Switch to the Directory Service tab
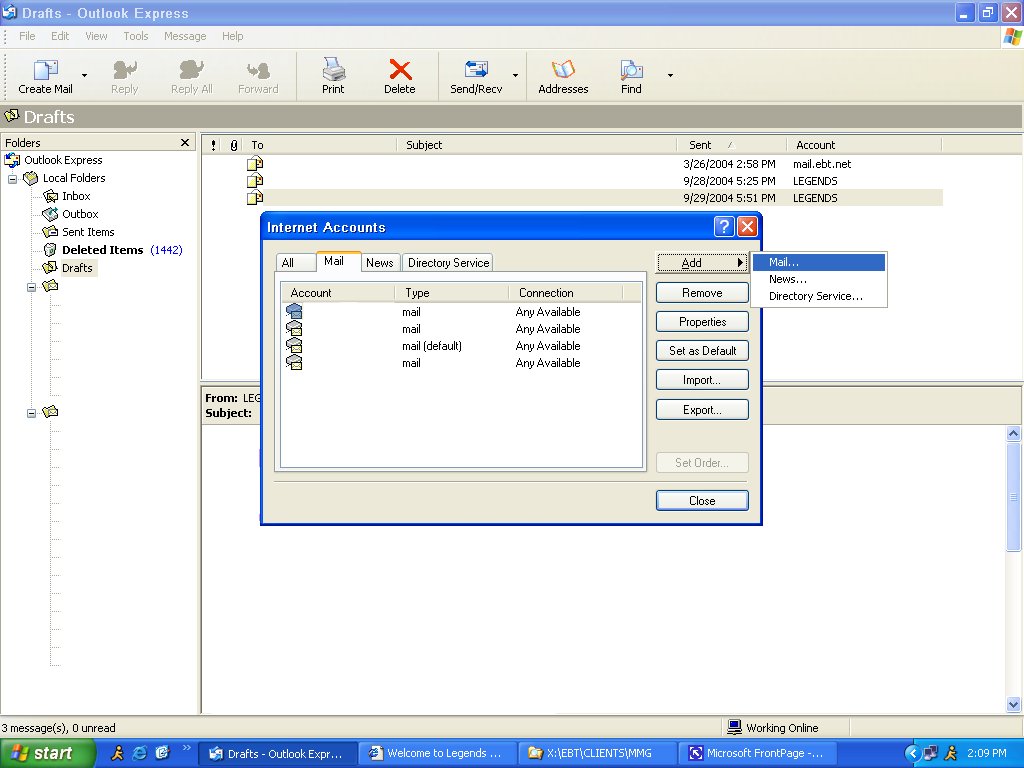Viewport: 1024px width, 768px height. (x=448, y=263)
